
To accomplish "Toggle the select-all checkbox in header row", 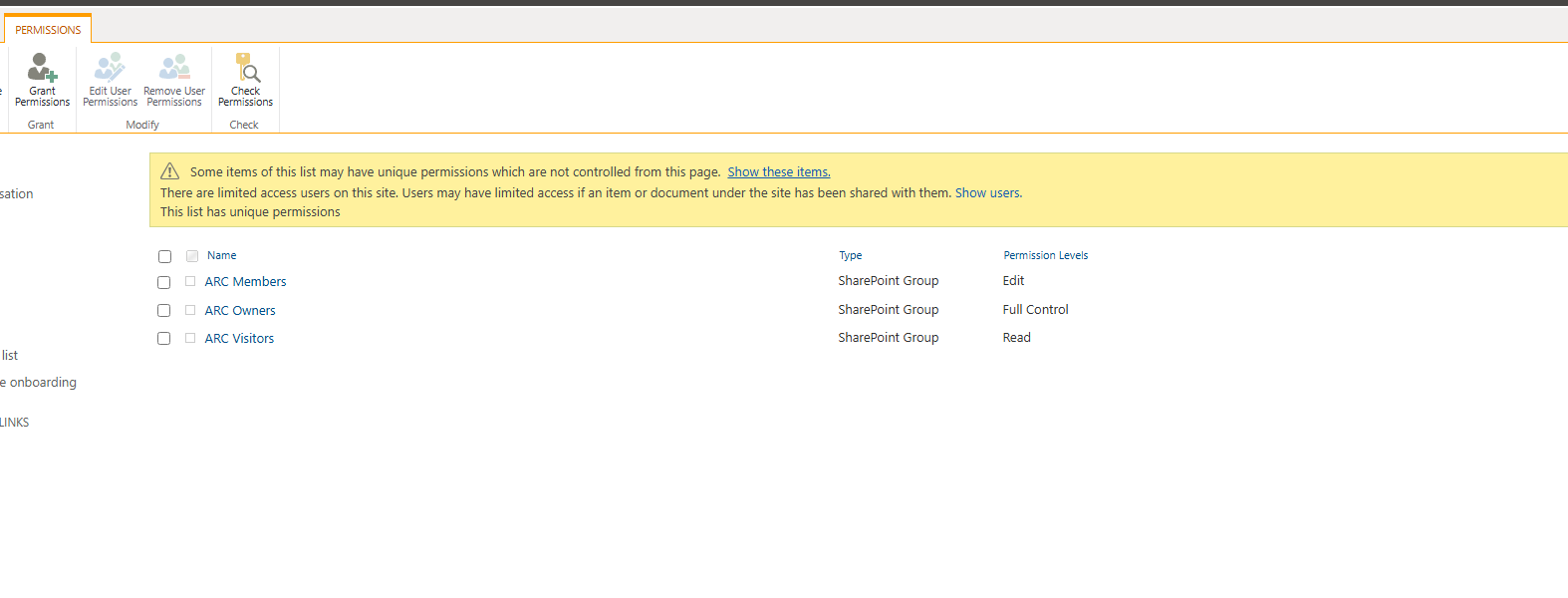I will click(x=165, y=256).
